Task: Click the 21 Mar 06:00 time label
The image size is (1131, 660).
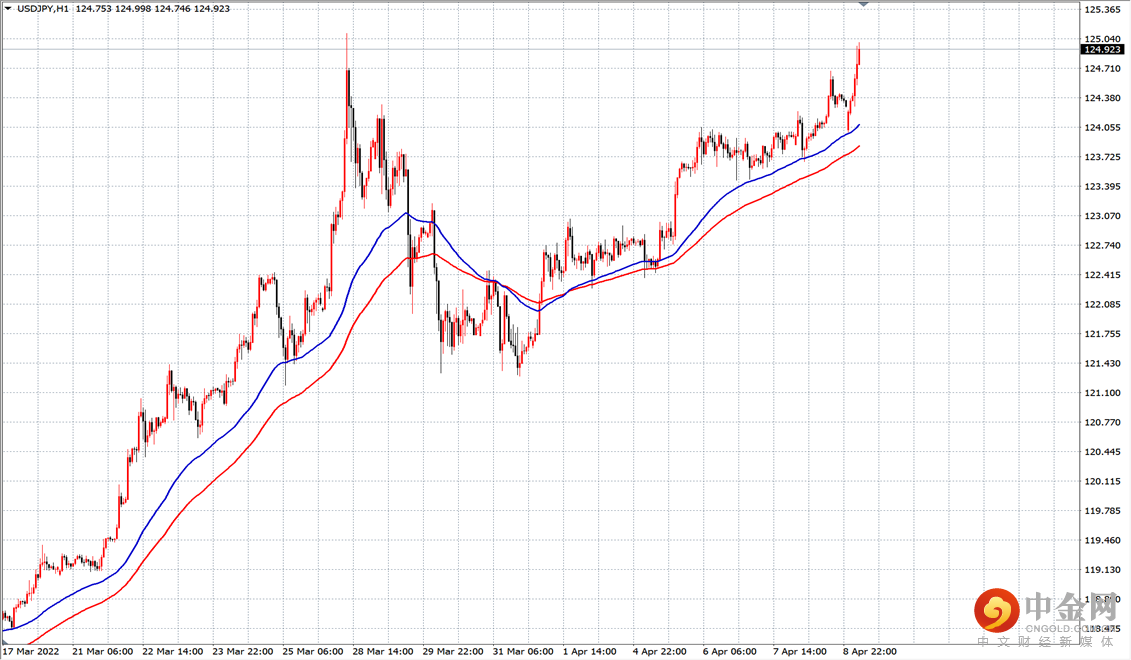Action: point(102,651)
